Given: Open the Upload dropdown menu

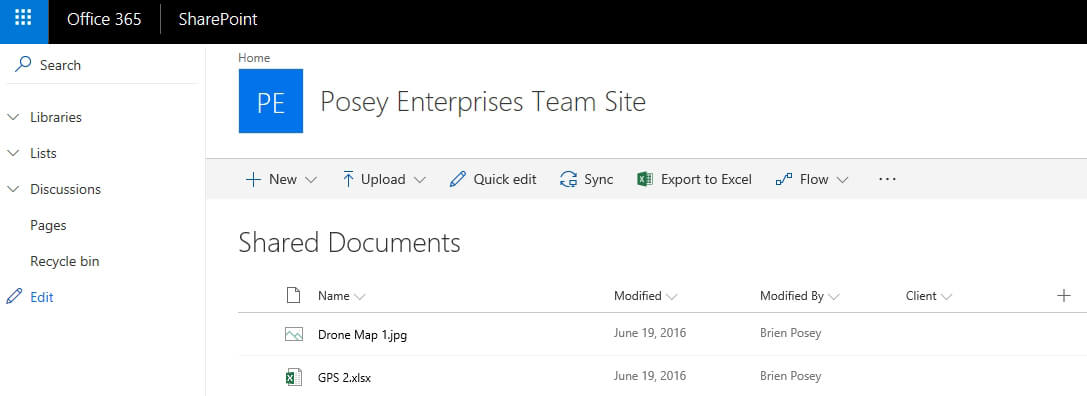Looking at the screenshot, I should tap(383, 180).
